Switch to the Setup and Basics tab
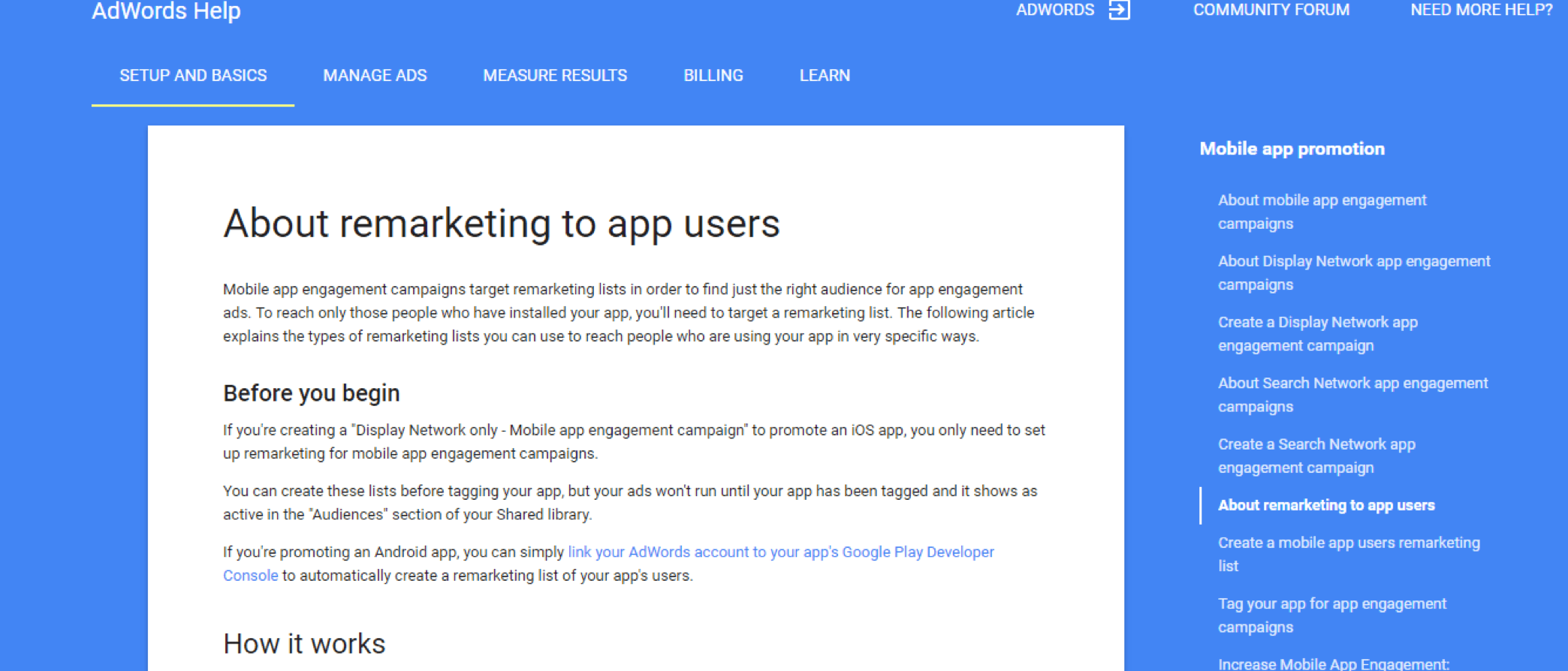The image size is (1568, 671). point(193,76)
